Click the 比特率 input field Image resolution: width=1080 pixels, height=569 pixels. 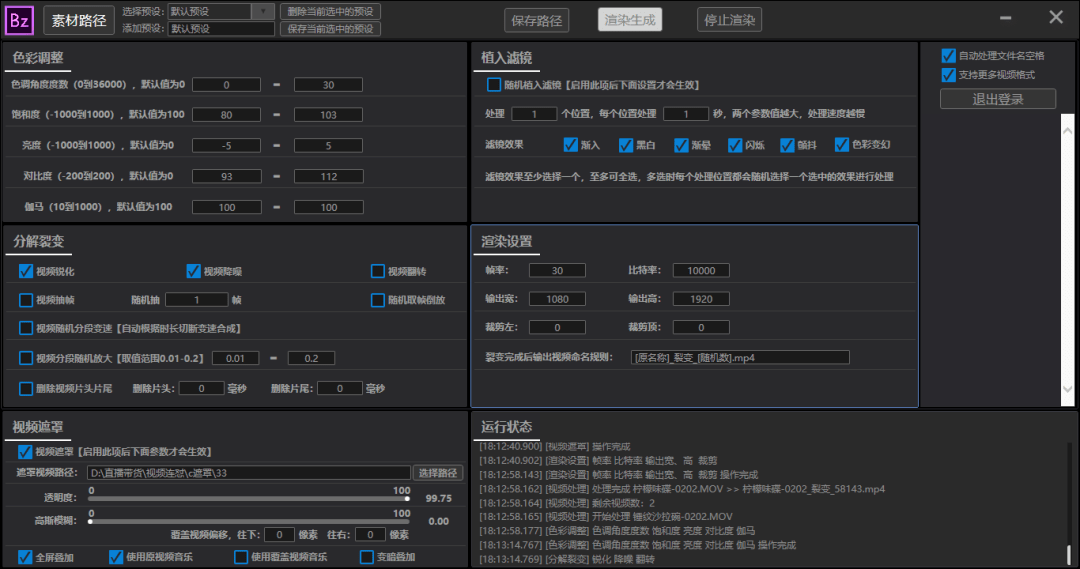[x=700, y=271]
